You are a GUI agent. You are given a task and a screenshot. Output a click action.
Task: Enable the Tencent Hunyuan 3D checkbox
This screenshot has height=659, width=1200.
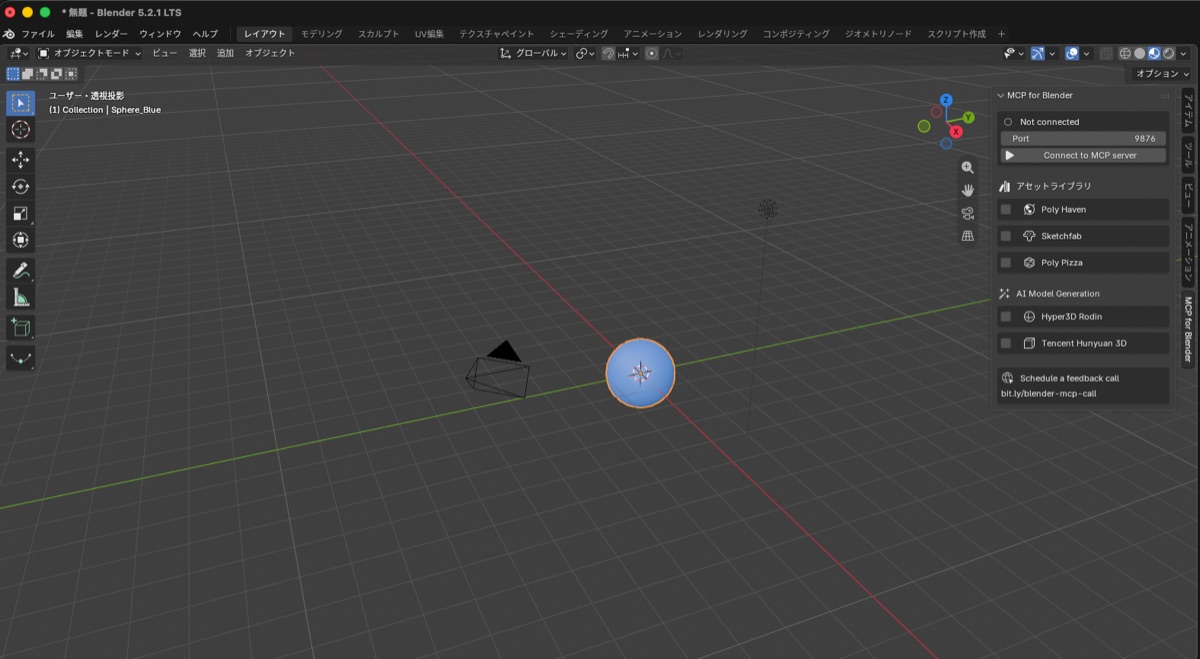(1005, 343)
